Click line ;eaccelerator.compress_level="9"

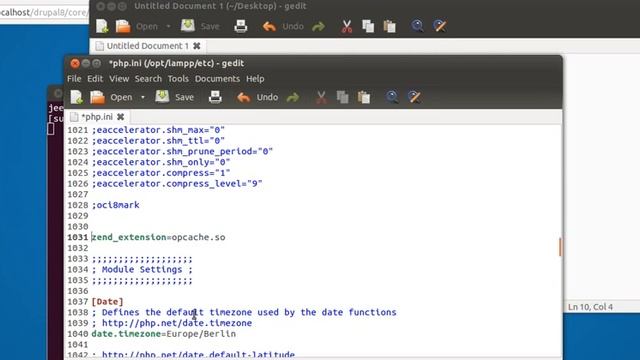coord(177,184)
